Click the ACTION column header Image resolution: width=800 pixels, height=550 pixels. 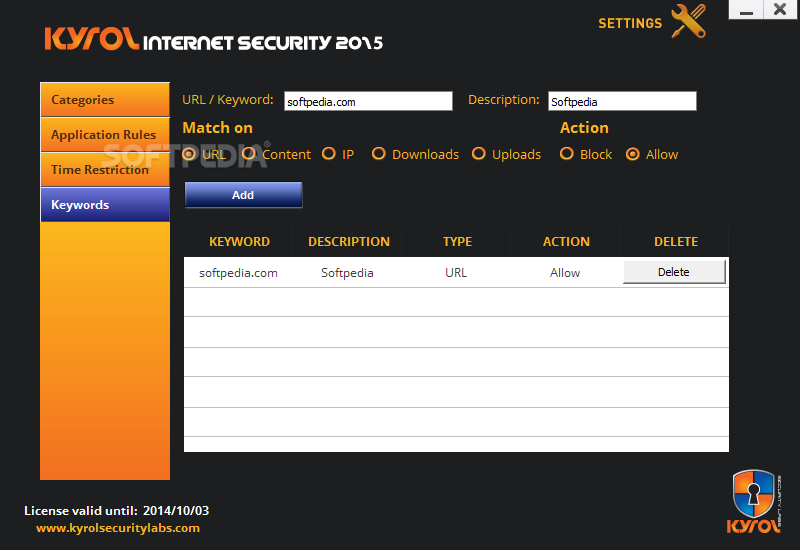[x=566, y=242]
